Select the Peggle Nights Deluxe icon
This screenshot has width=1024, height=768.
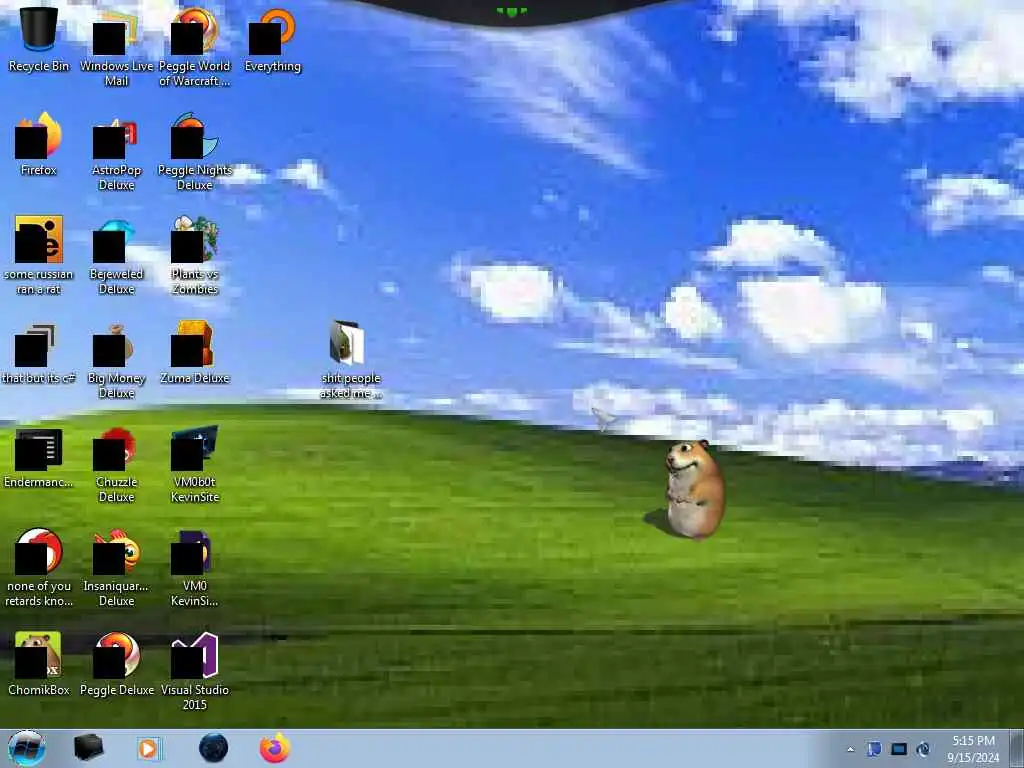[x=195, y=152]
